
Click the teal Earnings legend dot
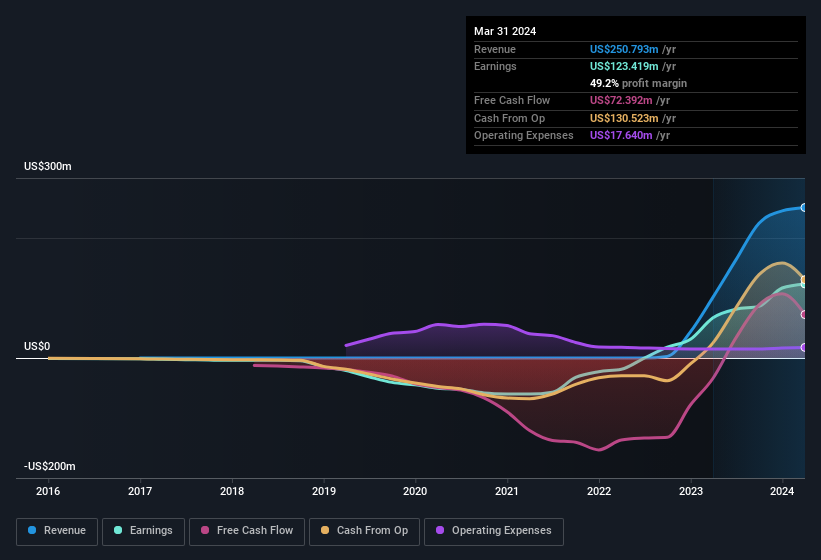tap(119, 531)
